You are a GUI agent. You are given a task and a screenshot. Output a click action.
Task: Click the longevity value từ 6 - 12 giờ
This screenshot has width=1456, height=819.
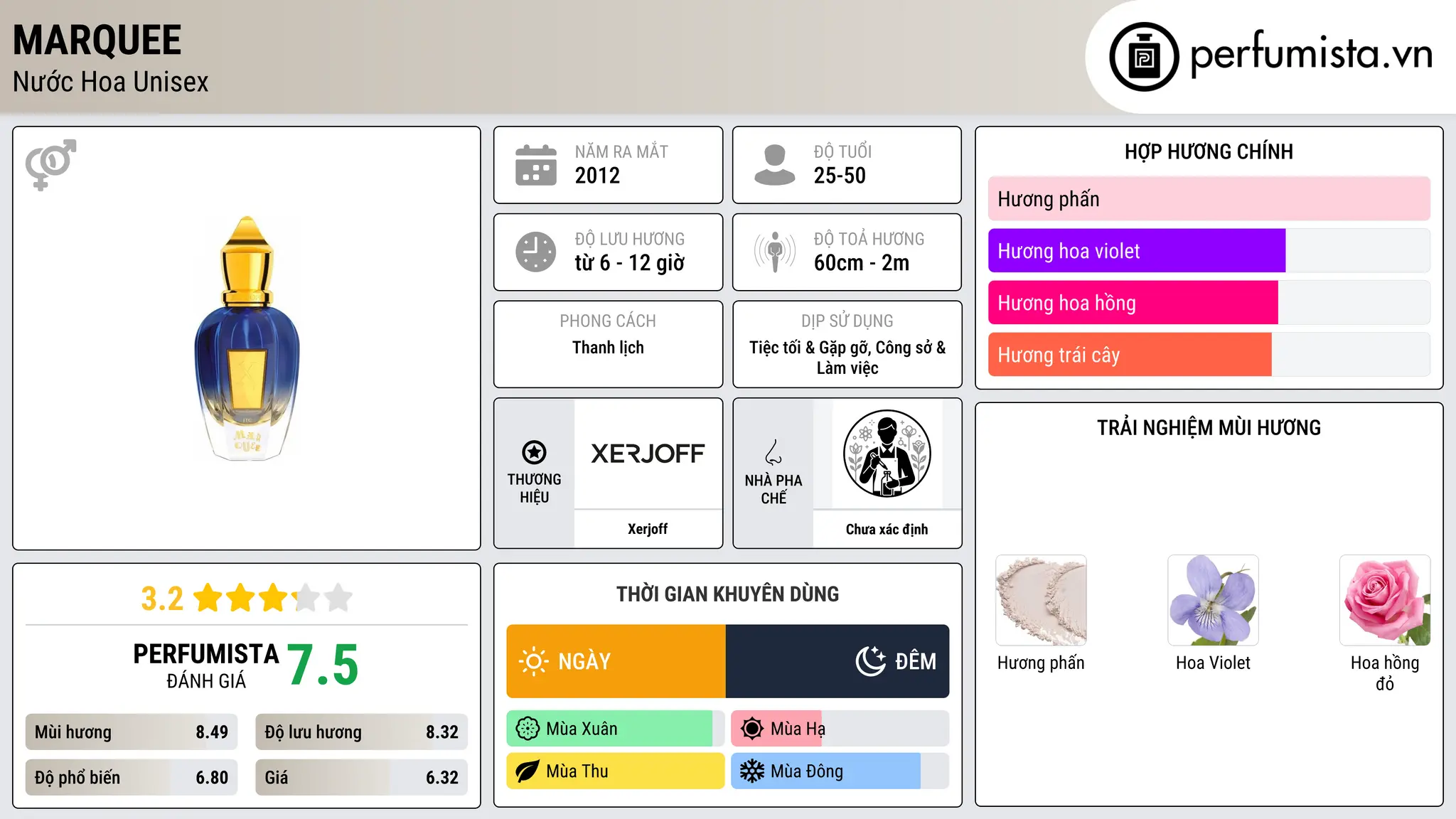(630, 263)
